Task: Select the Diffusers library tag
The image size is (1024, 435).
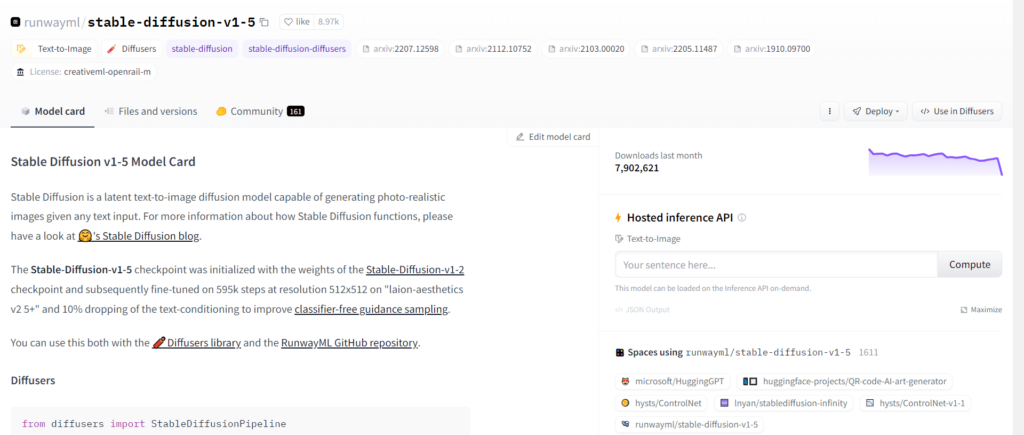Action: (x=131, y=48)
